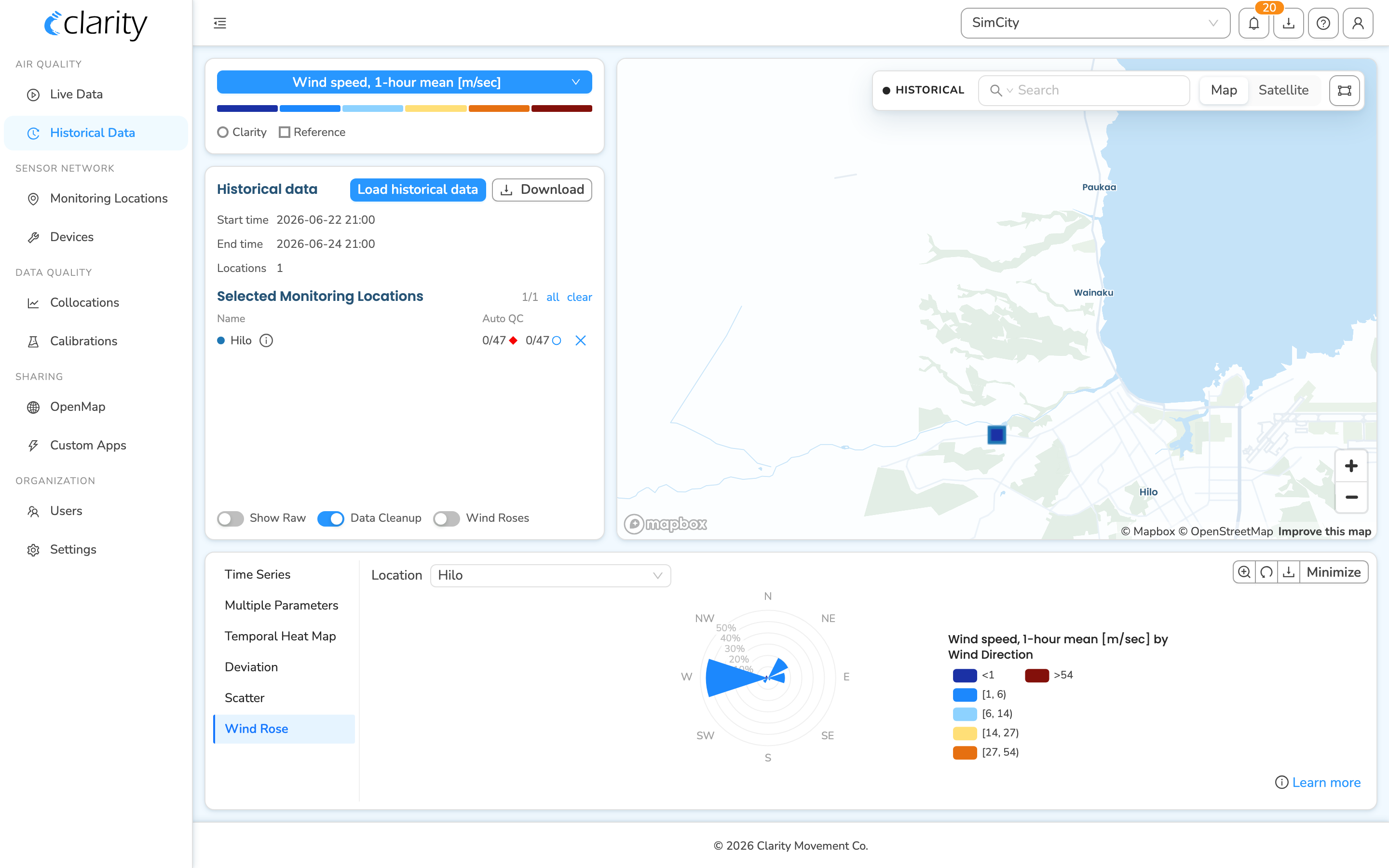Click the Download button

(x=542, y=190)
